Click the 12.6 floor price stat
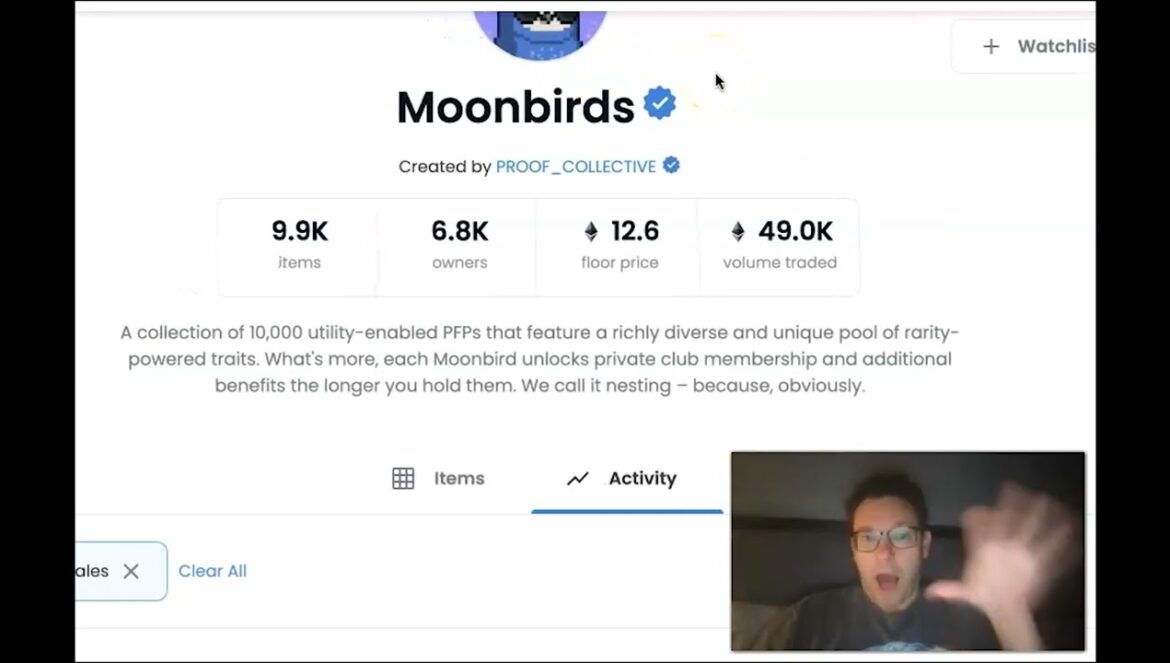 pos(619,247)
